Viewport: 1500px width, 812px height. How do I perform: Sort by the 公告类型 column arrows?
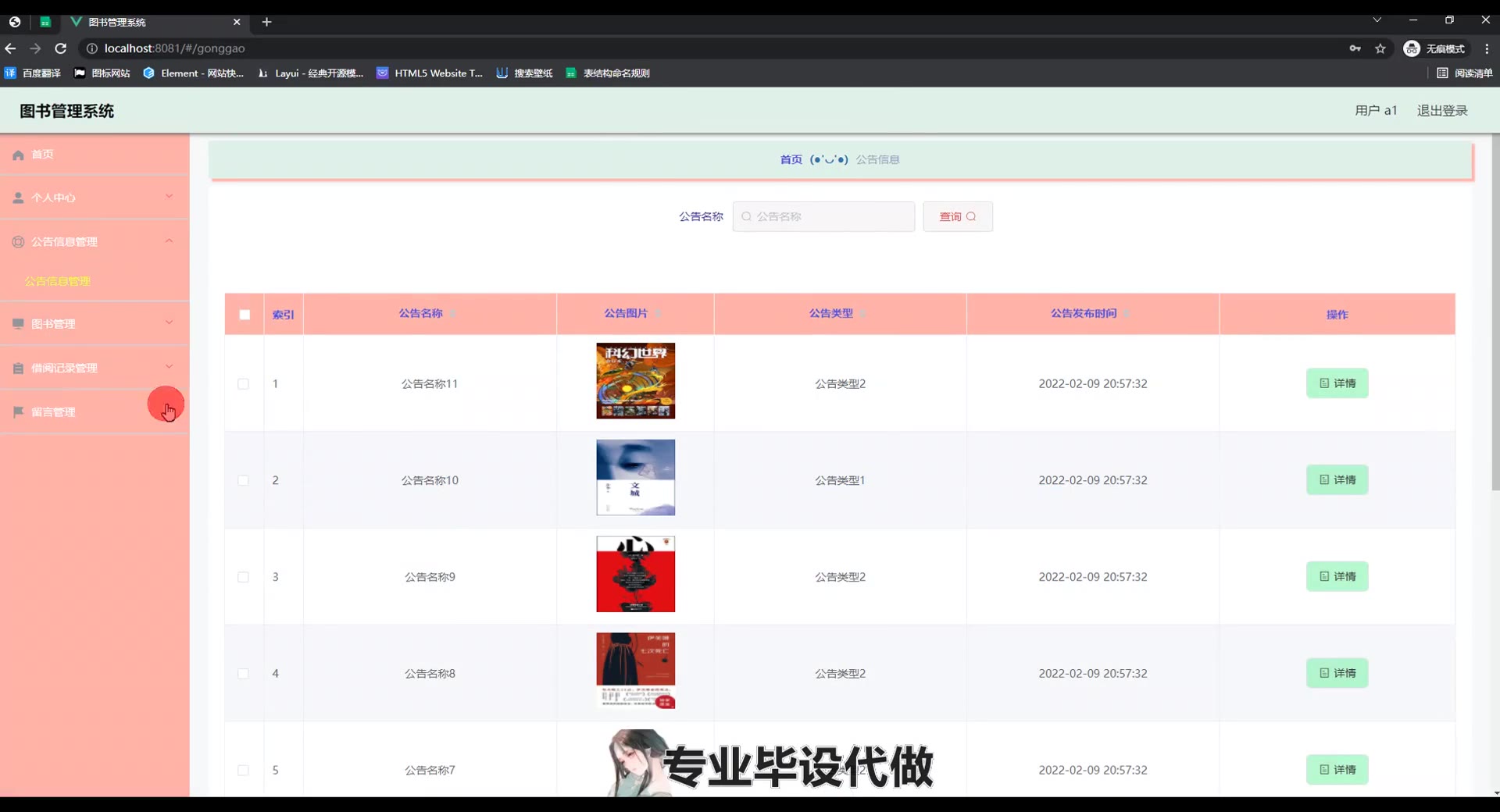pos(863,314)
